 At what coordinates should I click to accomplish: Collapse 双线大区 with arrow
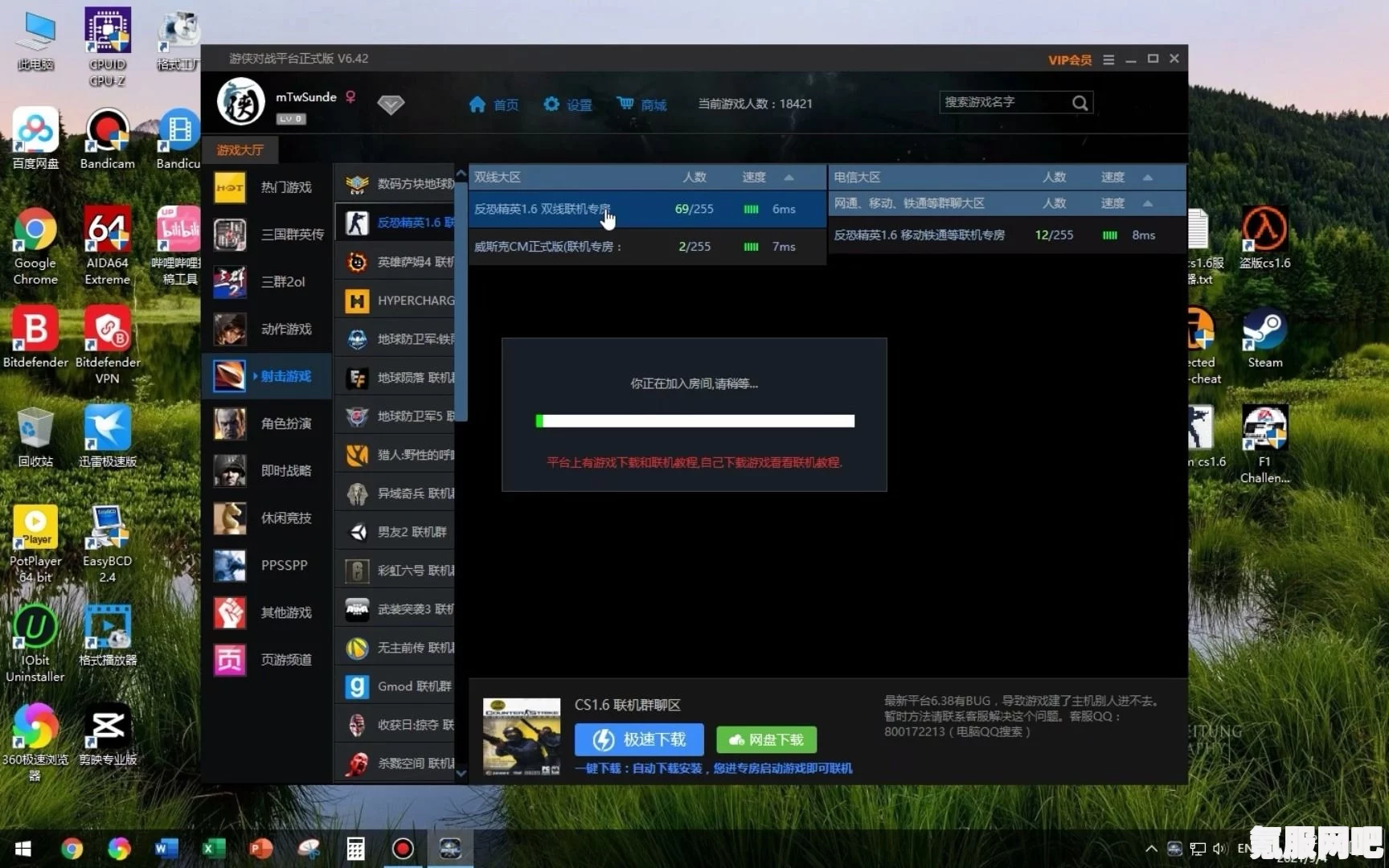point(789,177)
